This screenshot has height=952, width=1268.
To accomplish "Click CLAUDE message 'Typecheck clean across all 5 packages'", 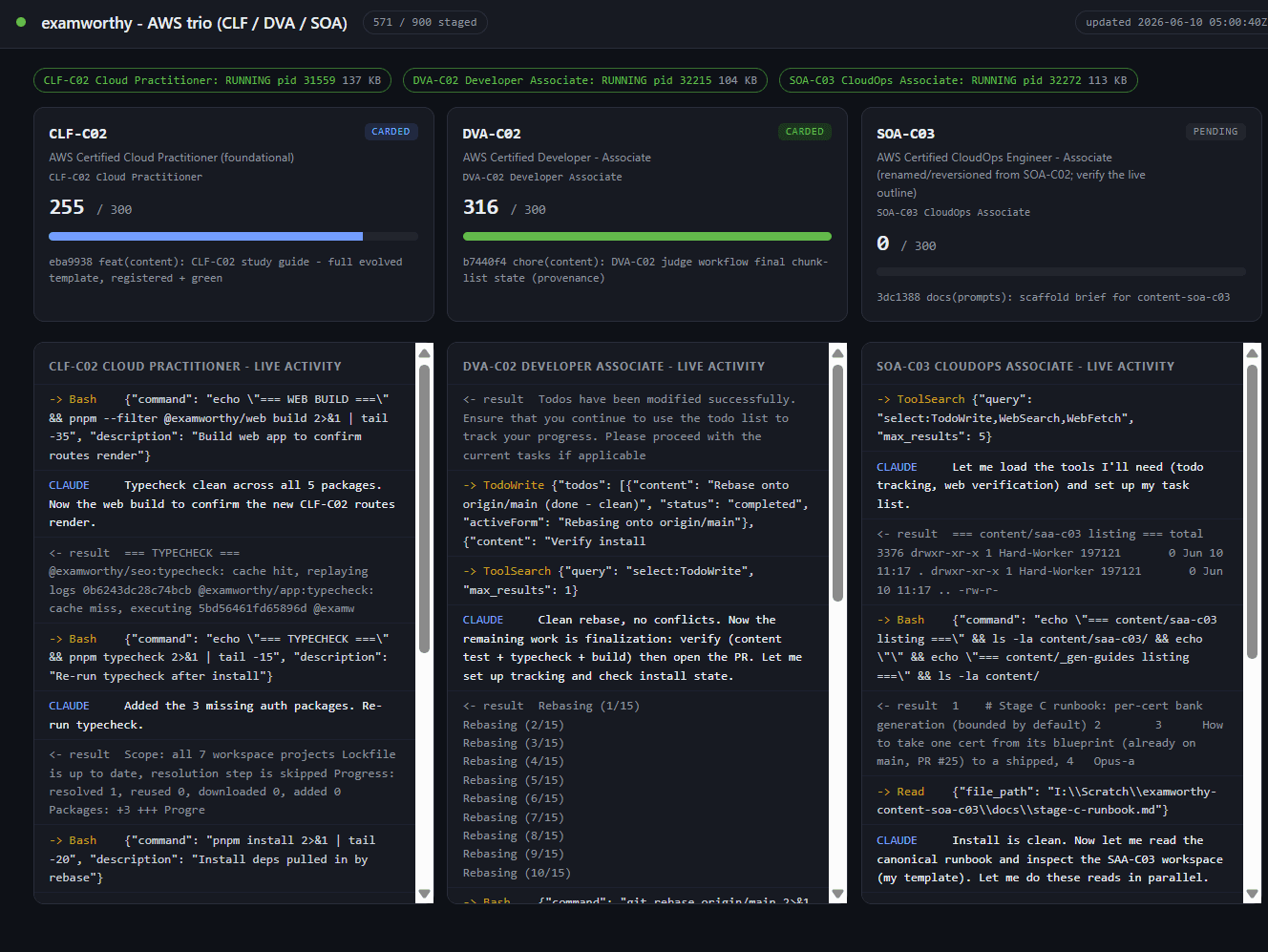I will (225, 503).
